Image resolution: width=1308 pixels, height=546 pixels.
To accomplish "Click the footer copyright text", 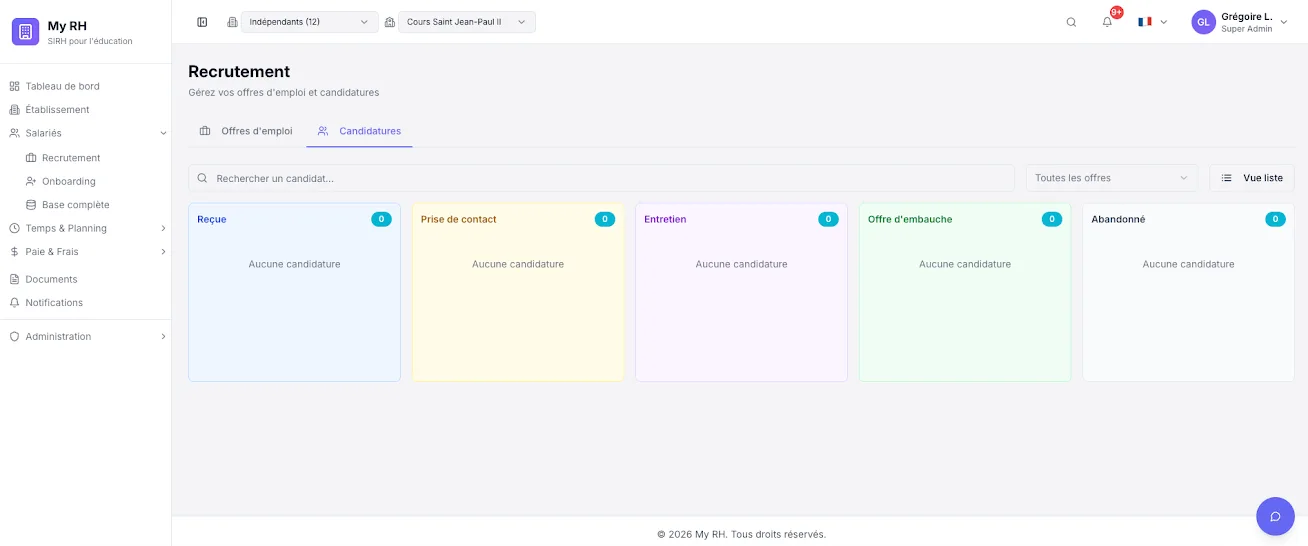I will 741,534.
